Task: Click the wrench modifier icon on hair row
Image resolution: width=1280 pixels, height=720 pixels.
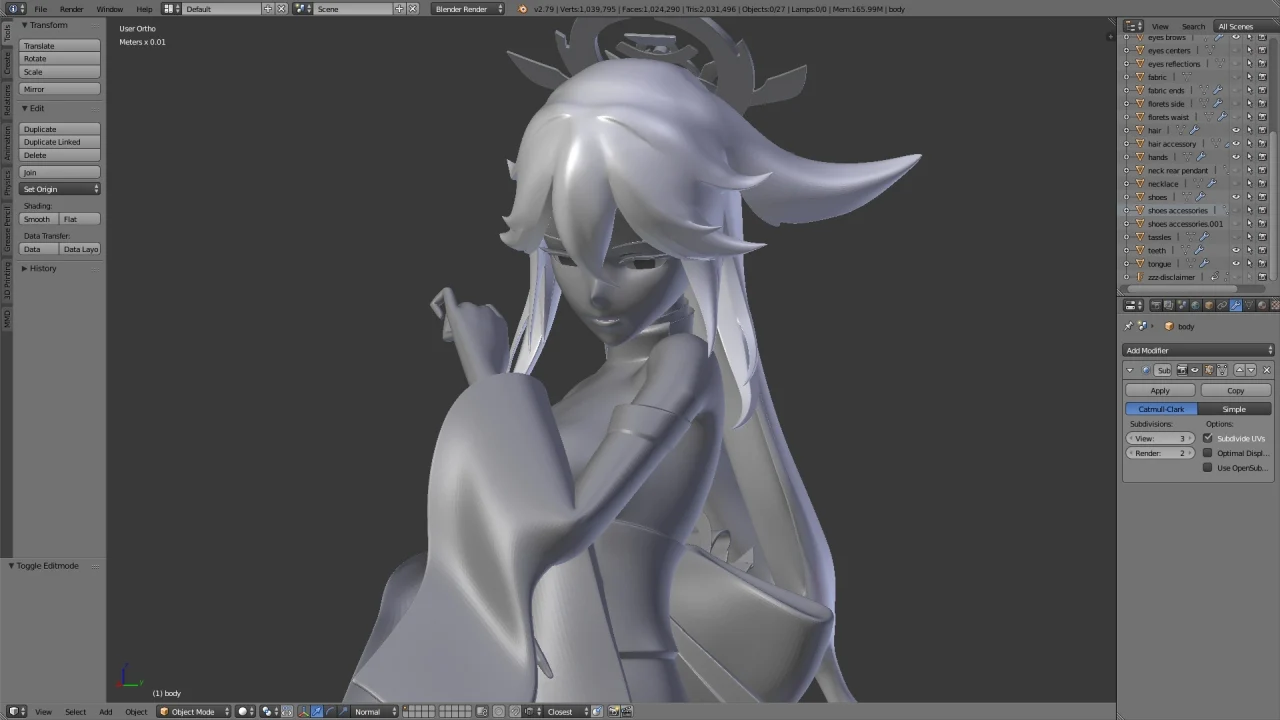Action: [1194, 130]
